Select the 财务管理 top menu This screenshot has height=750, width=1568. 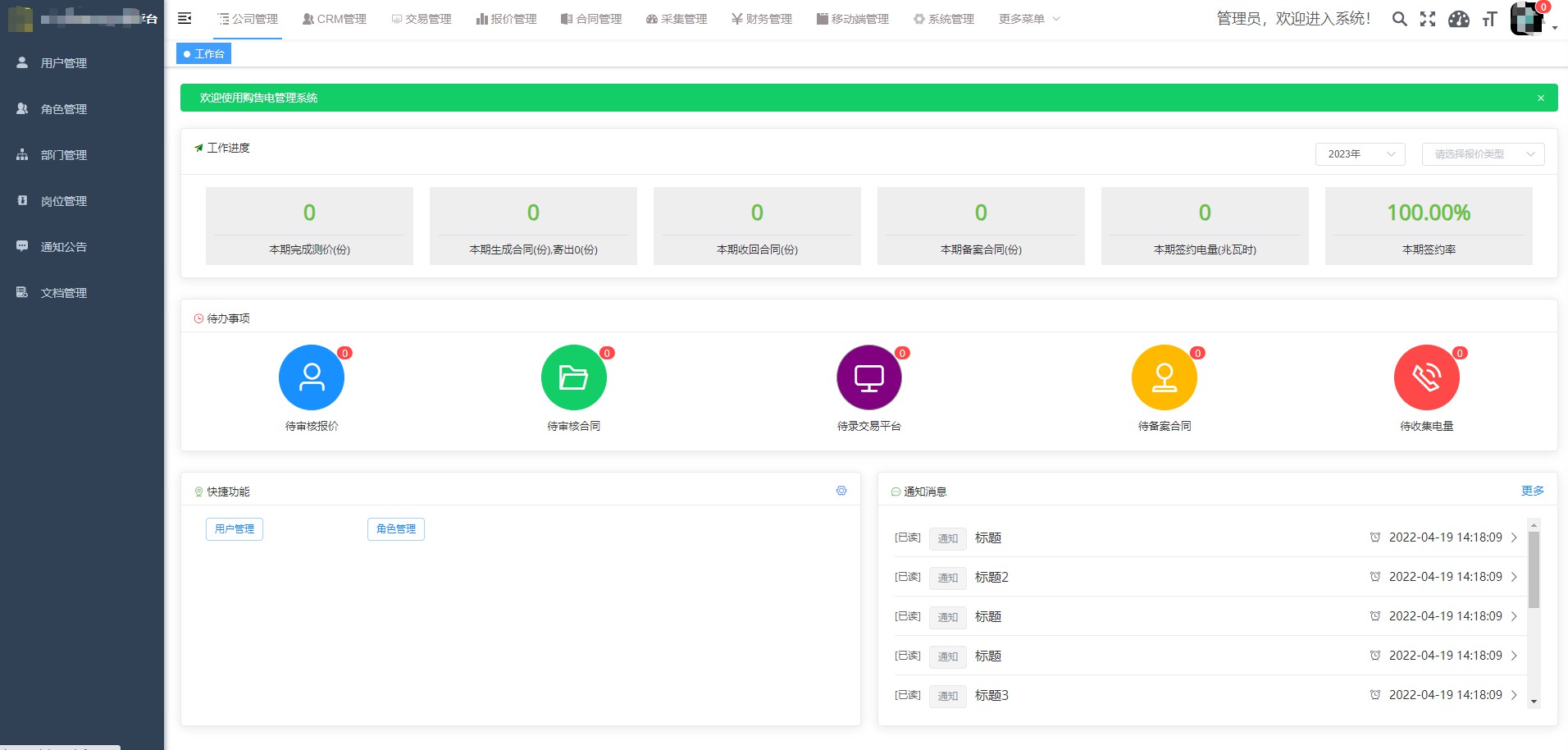762,19
